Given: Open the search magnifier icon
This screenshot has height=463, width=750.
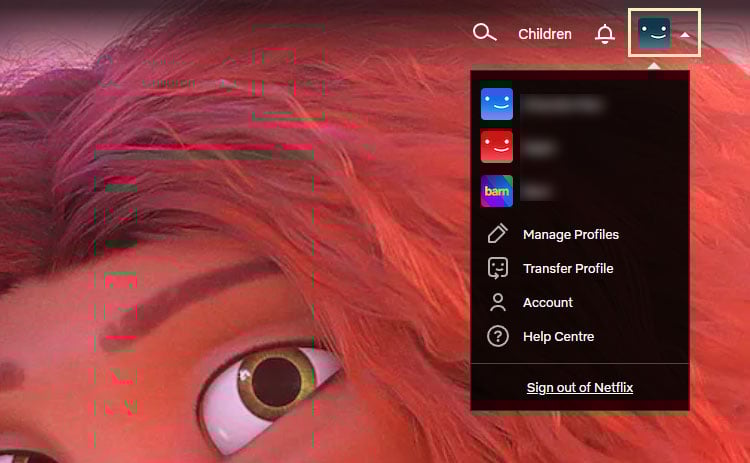Looking at the screenshot, I should (484, 33).
